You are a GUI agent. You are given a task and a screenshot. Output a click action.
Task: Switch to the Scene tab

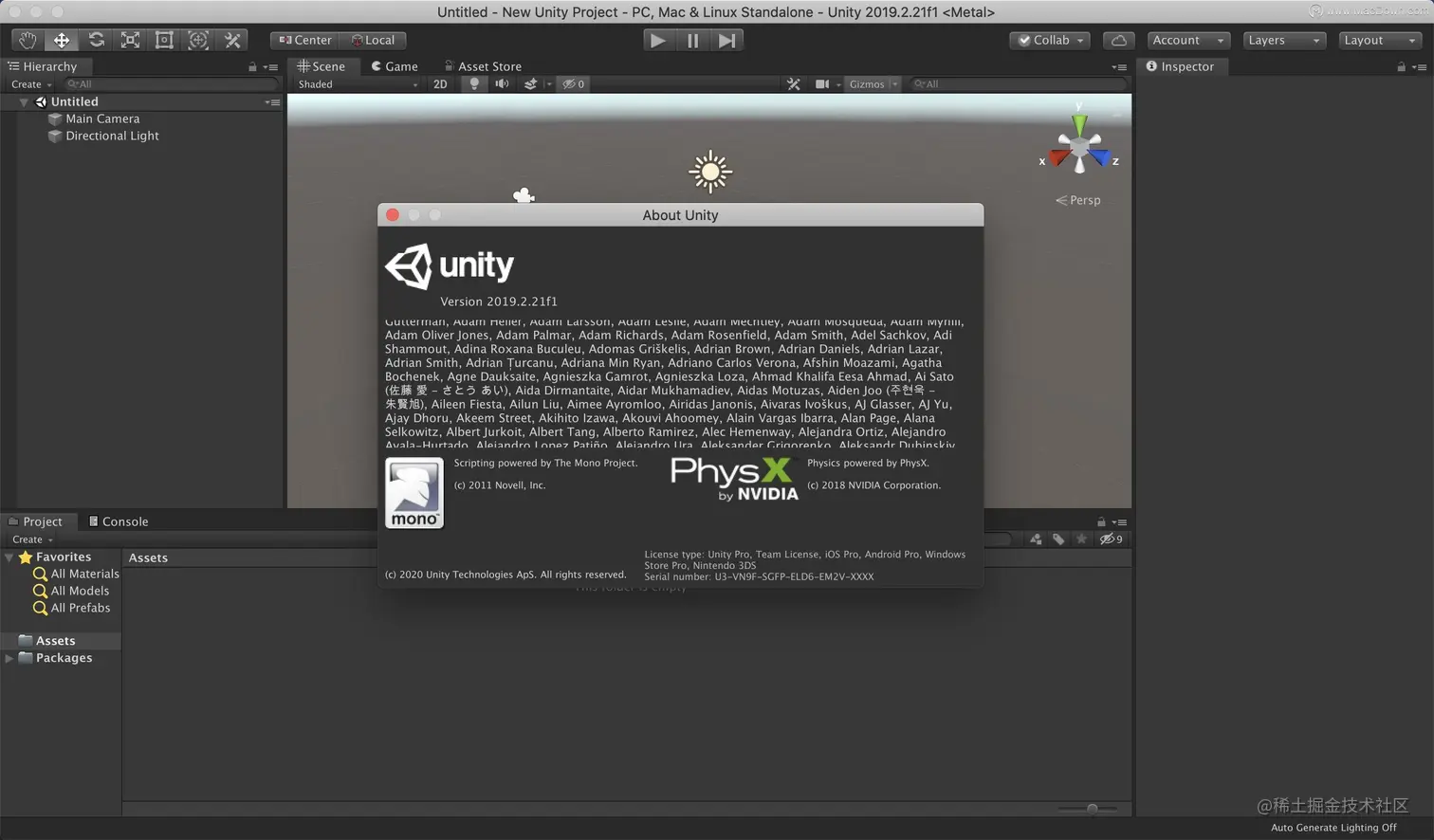[x=322, y=66]
